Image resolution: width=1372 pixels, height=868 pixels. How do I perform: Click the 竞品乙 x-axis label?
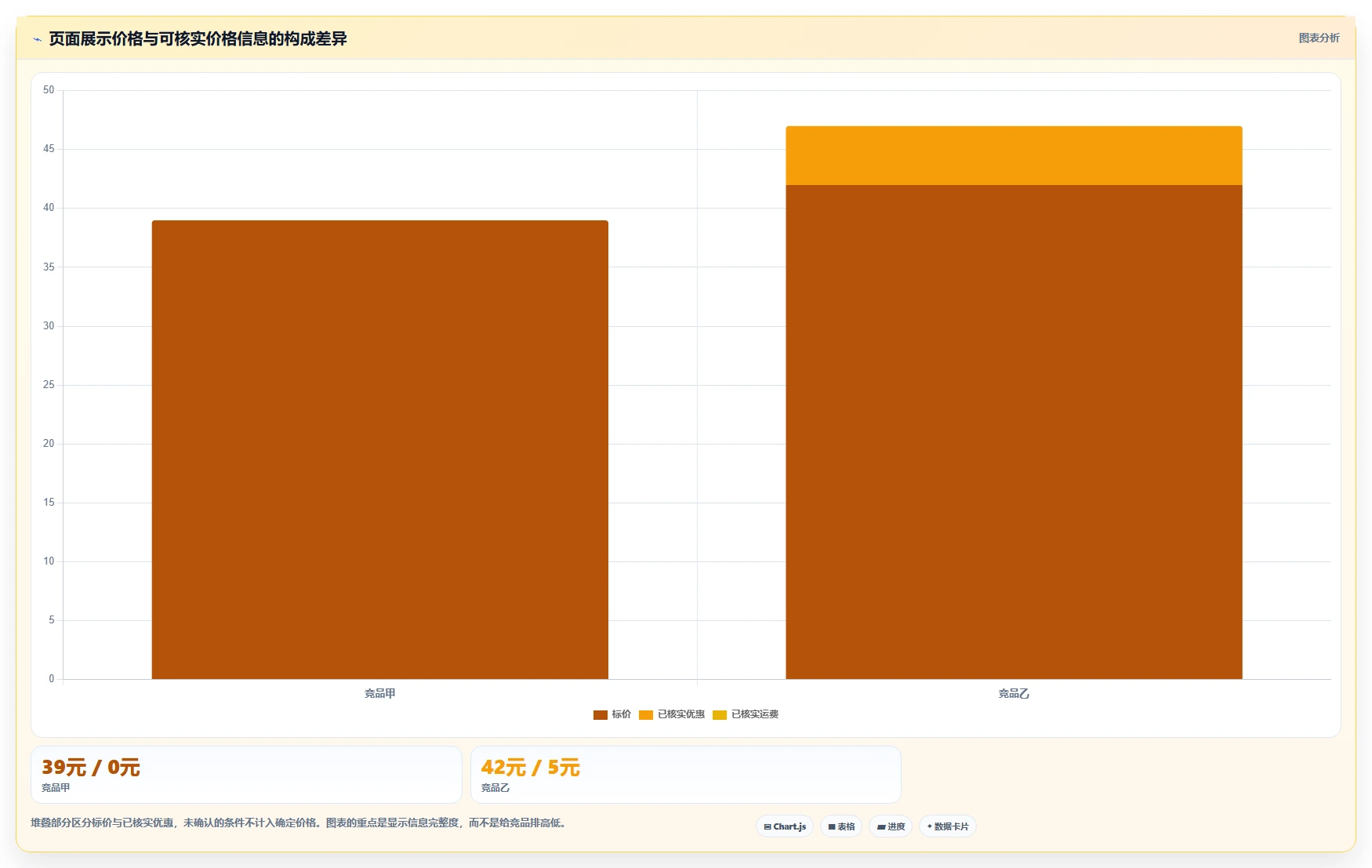[x=1014, y=693]
